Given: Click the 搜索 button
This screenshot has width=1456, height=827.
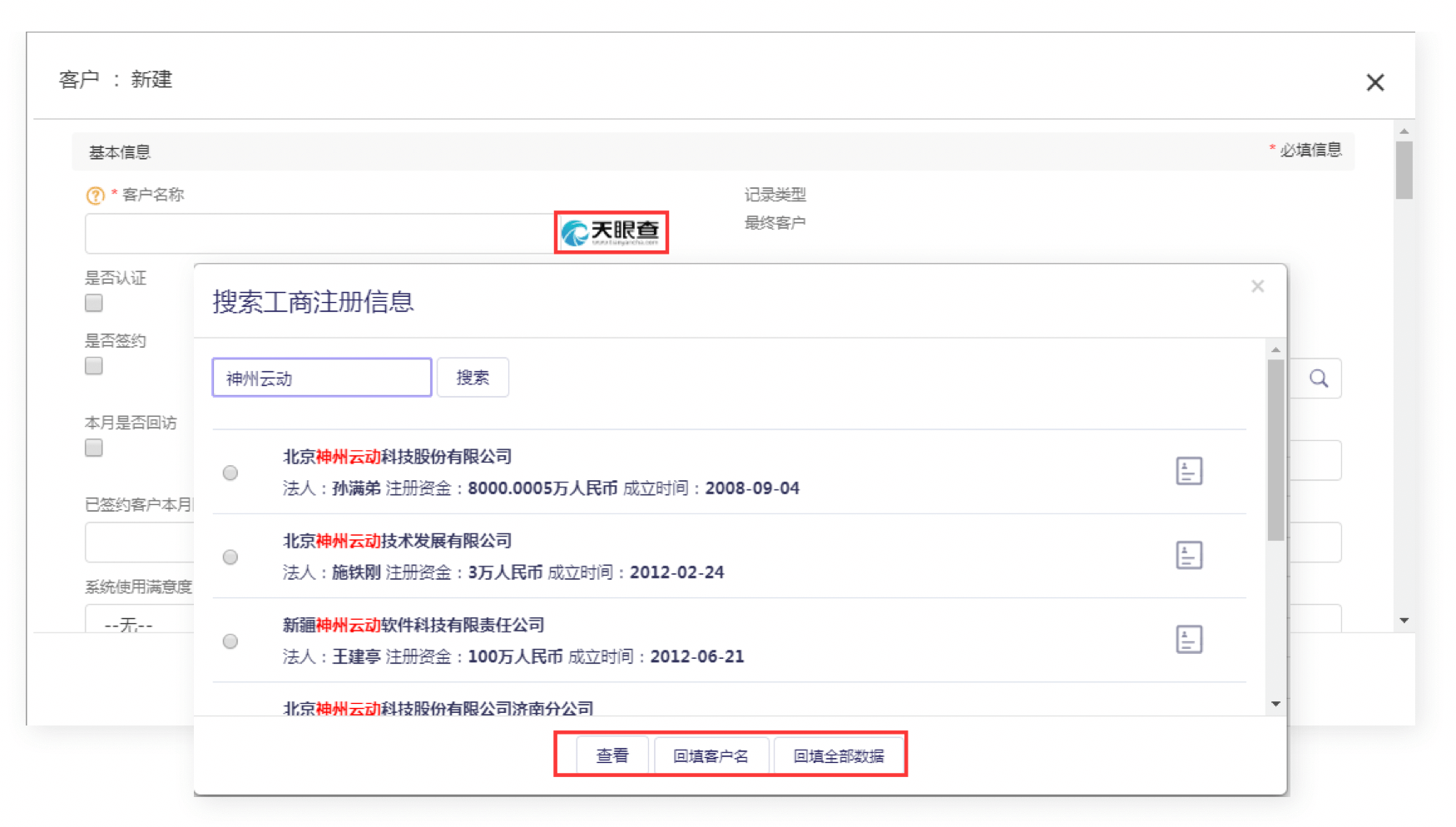Looking at the screenshot, I should (473, 378).
